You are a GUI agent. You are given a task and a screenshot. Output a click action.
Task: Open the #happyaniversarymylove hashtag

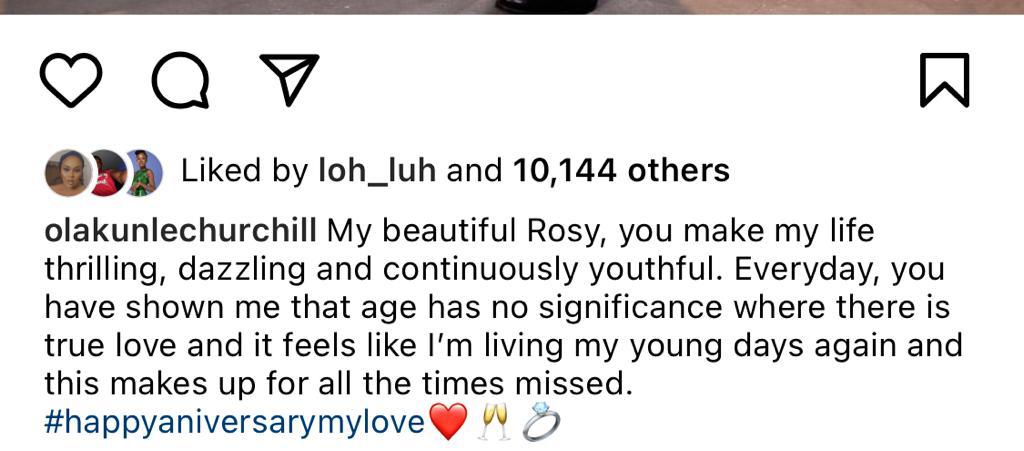[234, 424]
